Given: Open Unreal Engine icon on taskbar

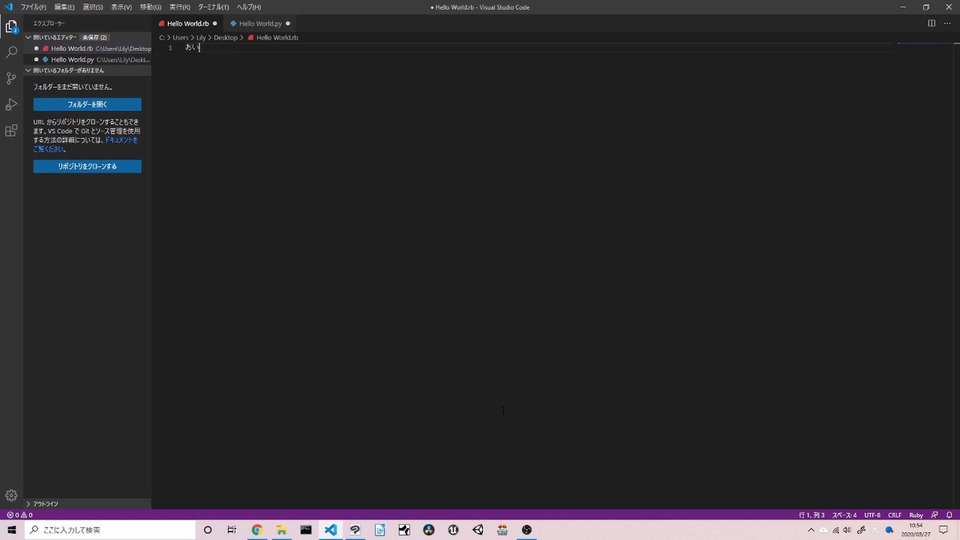Looking at the screenshot, I should click(x=453, y=530).
